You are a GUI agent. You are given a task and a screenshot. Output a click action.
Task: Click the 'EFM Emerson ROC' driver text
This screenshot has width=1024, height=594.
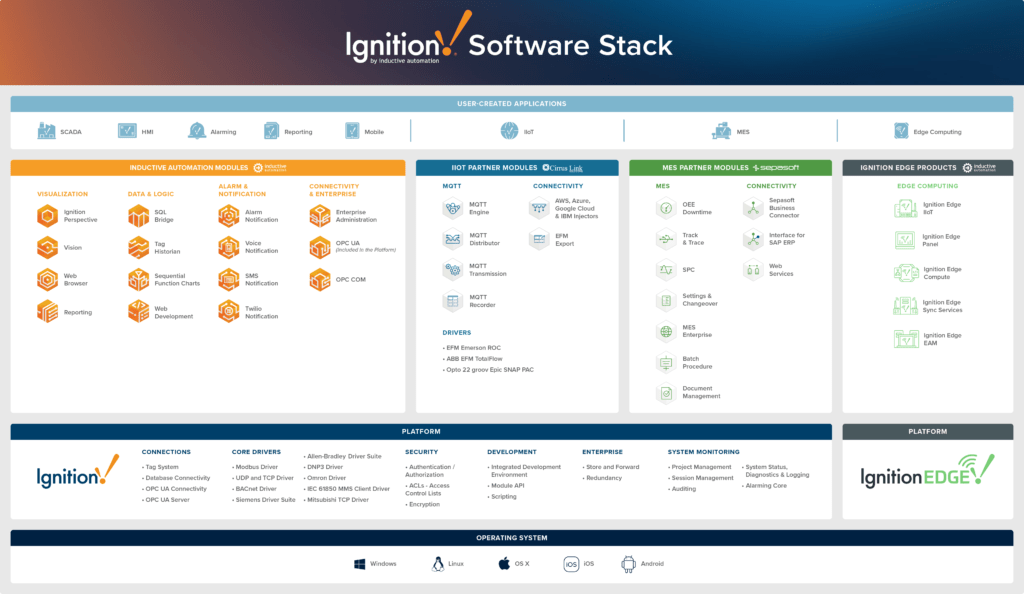click(x=473, y=348)
